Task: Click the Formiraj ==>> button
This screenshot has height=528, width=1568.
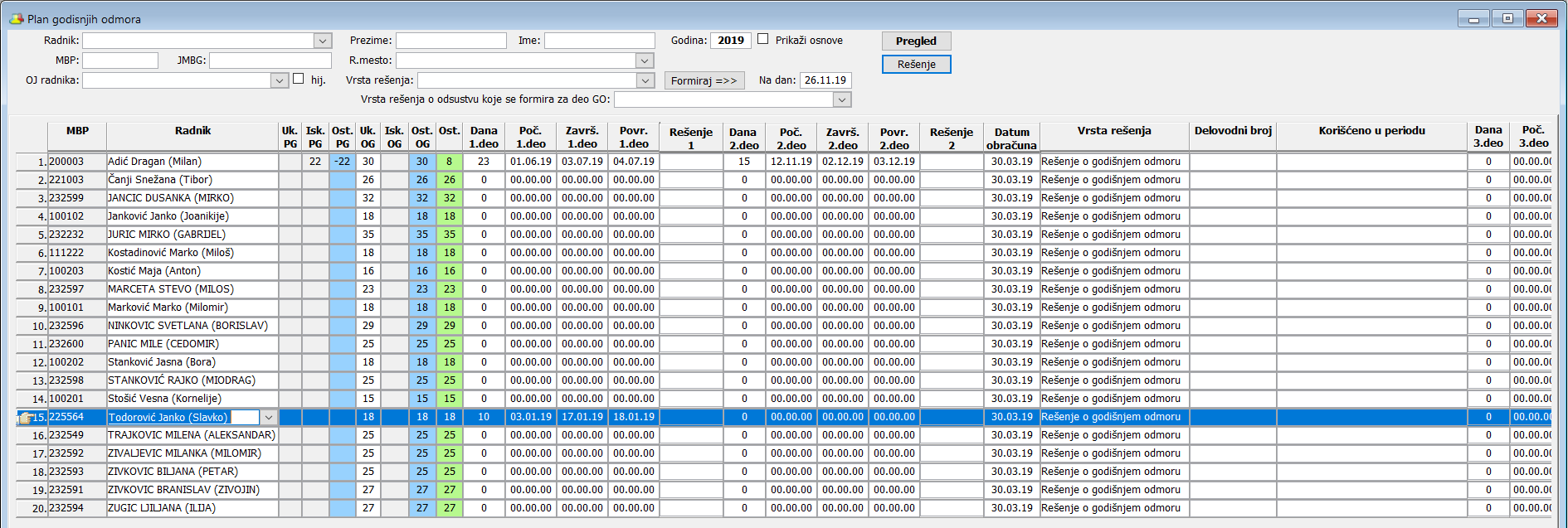Action: (704, 80)
